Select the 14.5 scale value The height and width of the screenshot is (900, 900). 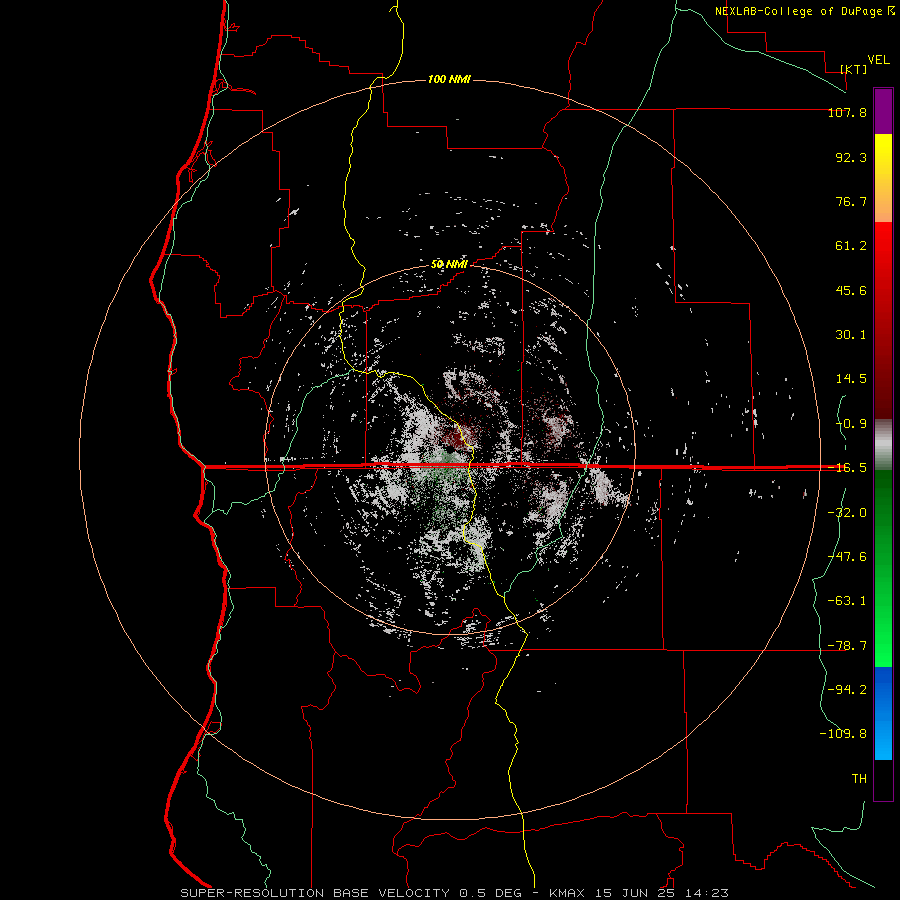(x=851, y=379)
